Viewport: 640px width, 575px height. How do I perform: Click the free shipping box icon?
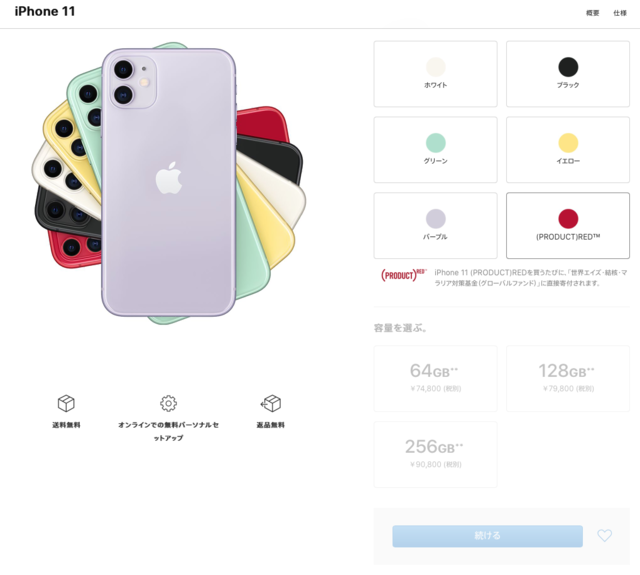click(x=66, y=403)
